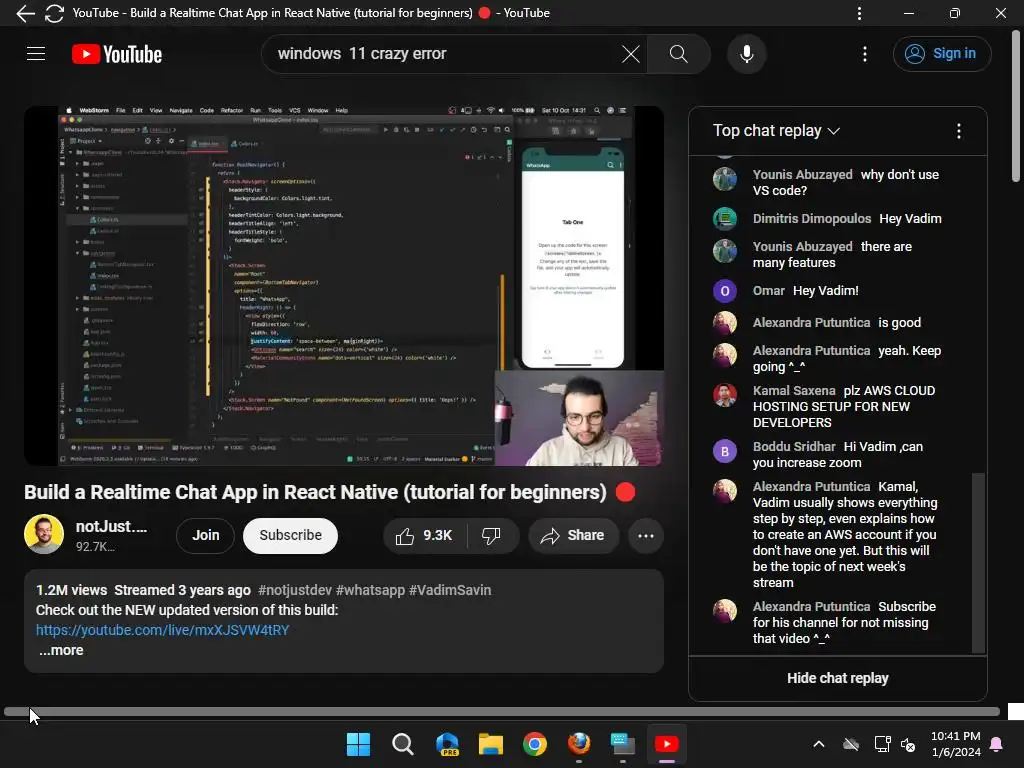Viewport: 1024px width, 768px height.
Task: Open the YouTube hamburger guide menu
Action: [36, 54]
